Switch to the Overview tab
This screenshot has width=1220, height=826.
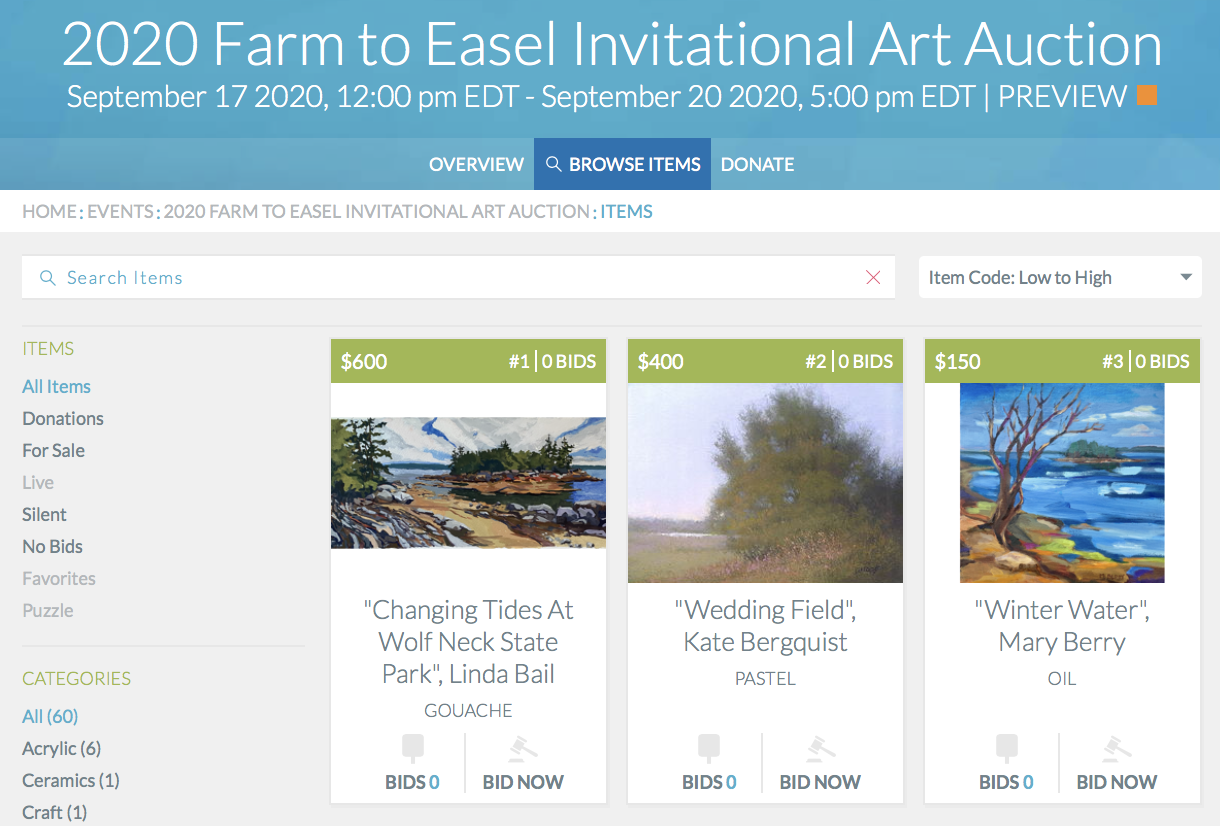476,164
